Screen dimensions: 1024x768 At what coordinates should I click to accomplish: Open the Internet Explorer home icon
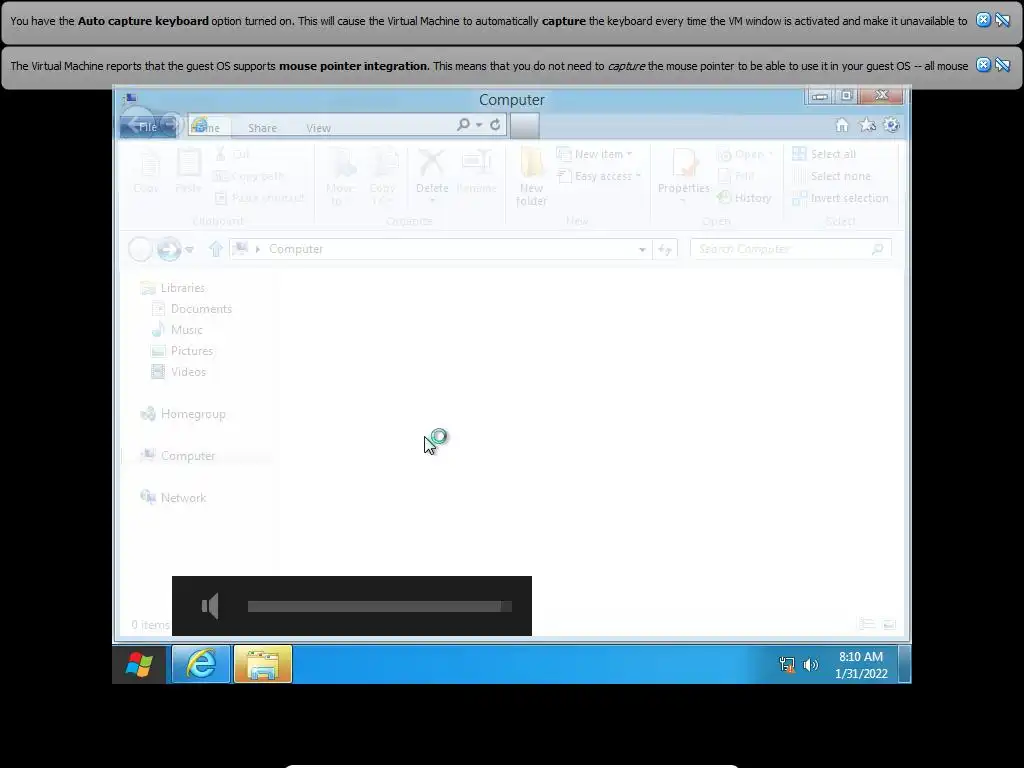click(842, 125)
